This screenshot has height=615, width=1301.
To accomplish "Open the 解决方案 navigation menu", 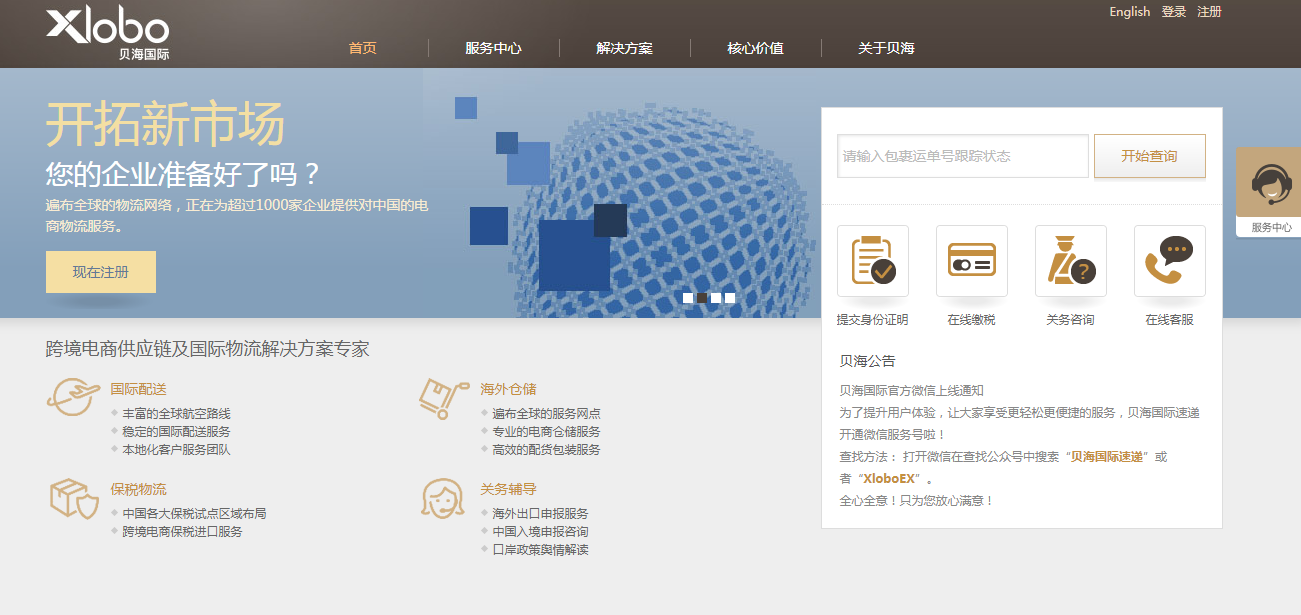I will (624, 48).
